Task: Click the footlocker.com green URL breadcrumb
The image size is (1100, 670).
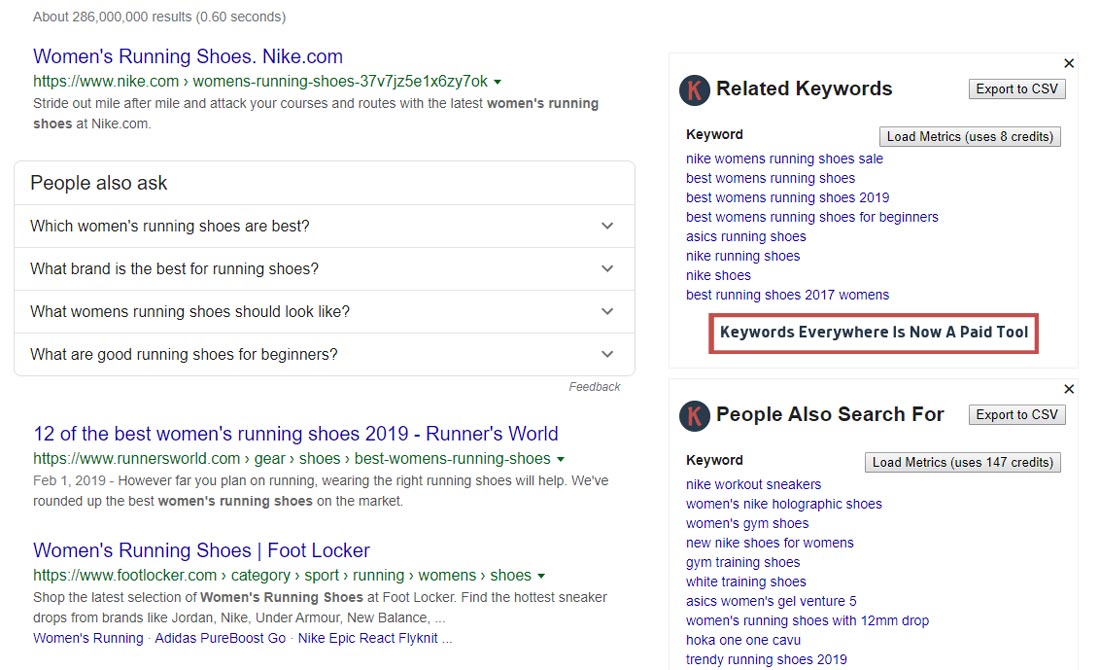Action: tap(282, 575)
